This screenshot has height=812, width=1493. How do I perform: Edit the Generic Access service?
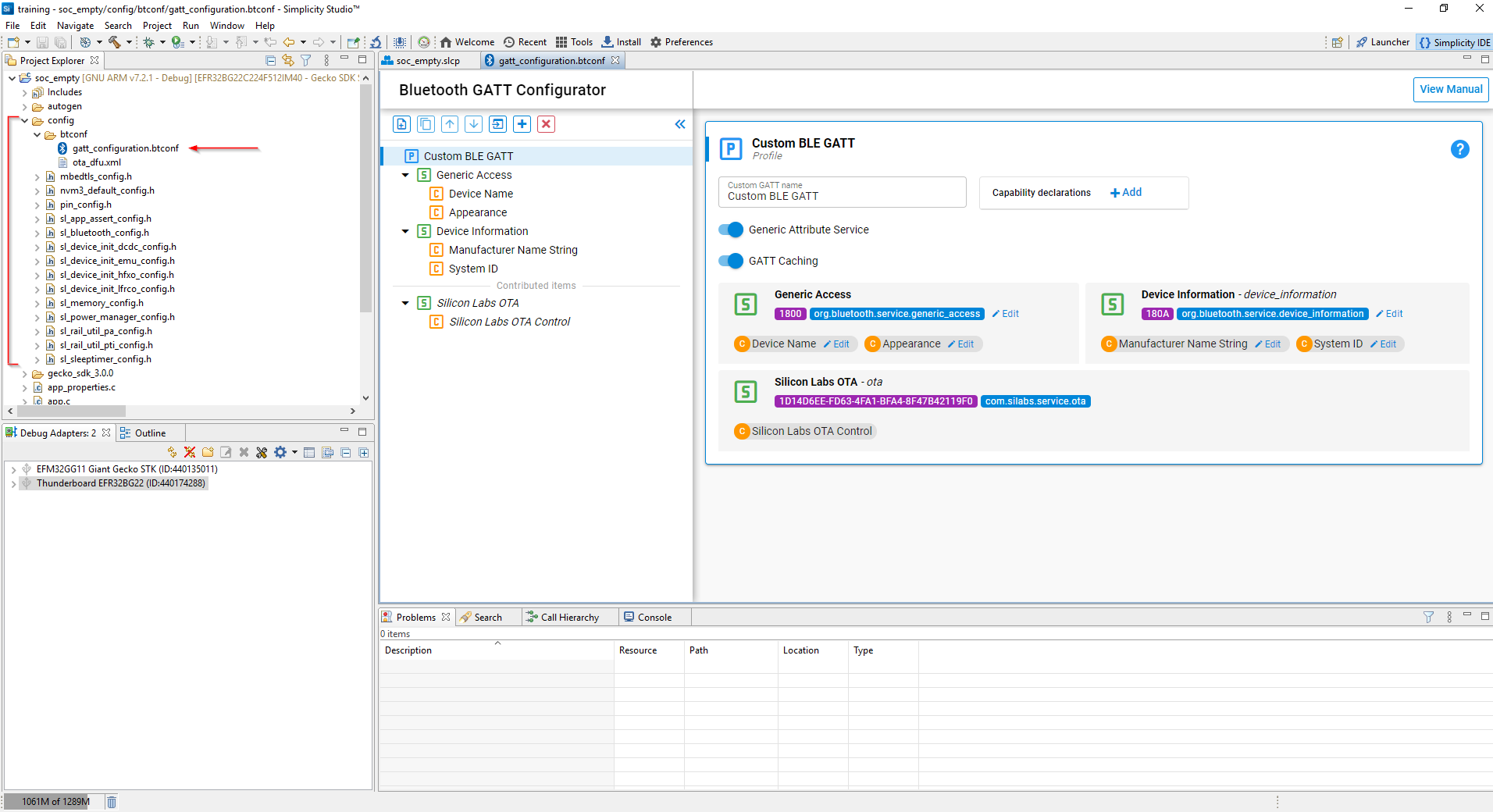pyautogui.click(x=1006, y=314)
